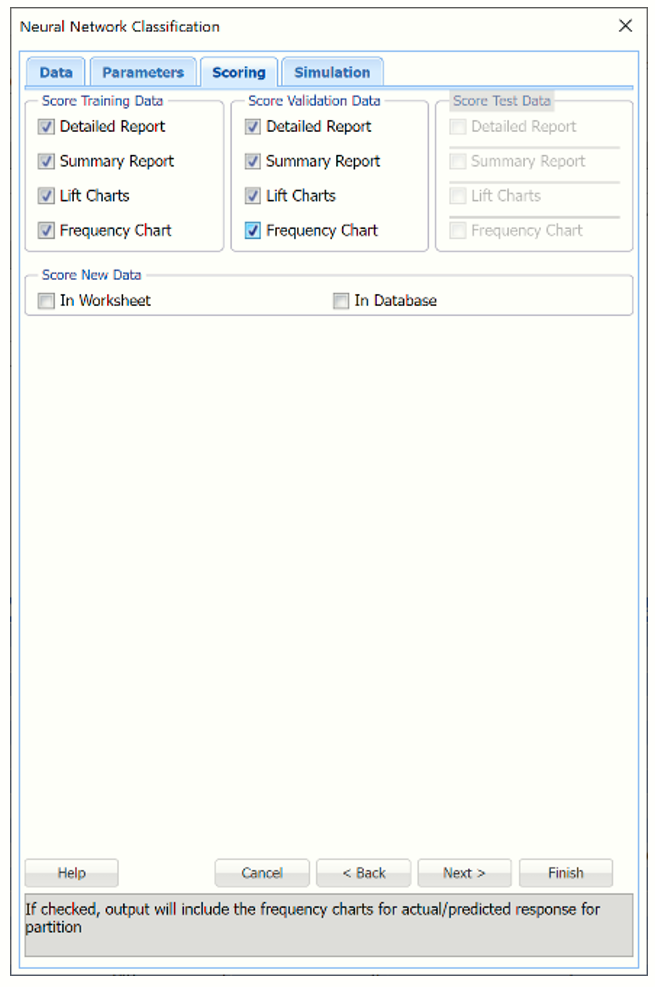The height and width of the screenshot is (987, 655).
Task: Switch to the Data tab
Action: tap(55, 72)
